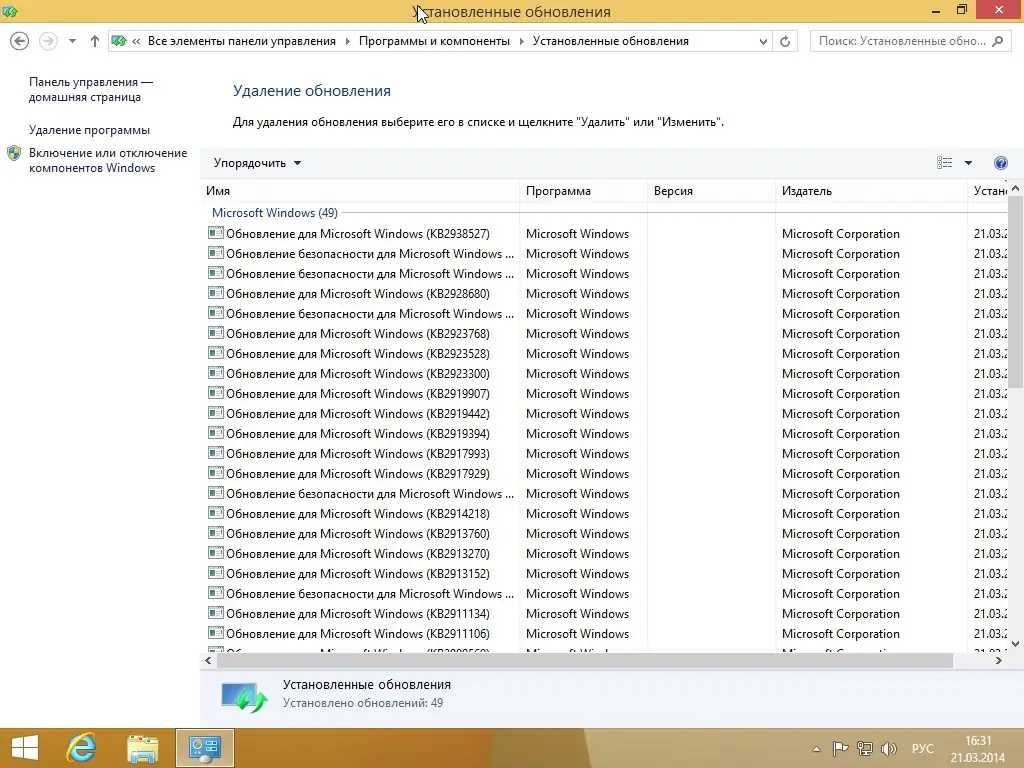Open File Explorer from taskbar

pyautogui.click(x=143, y=748)
